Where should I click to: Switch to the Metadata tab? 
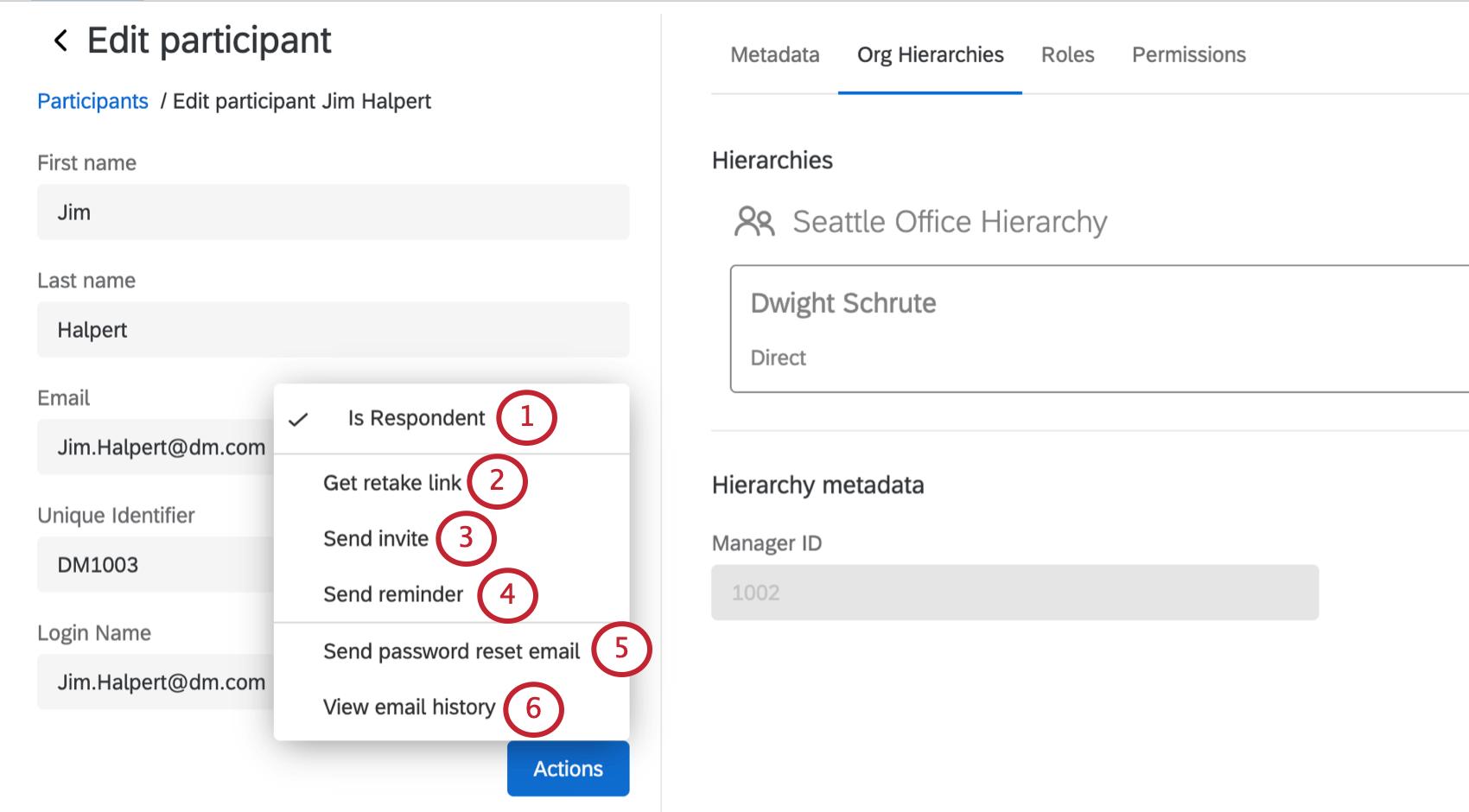pyautogui.click(x=774, y=54)
